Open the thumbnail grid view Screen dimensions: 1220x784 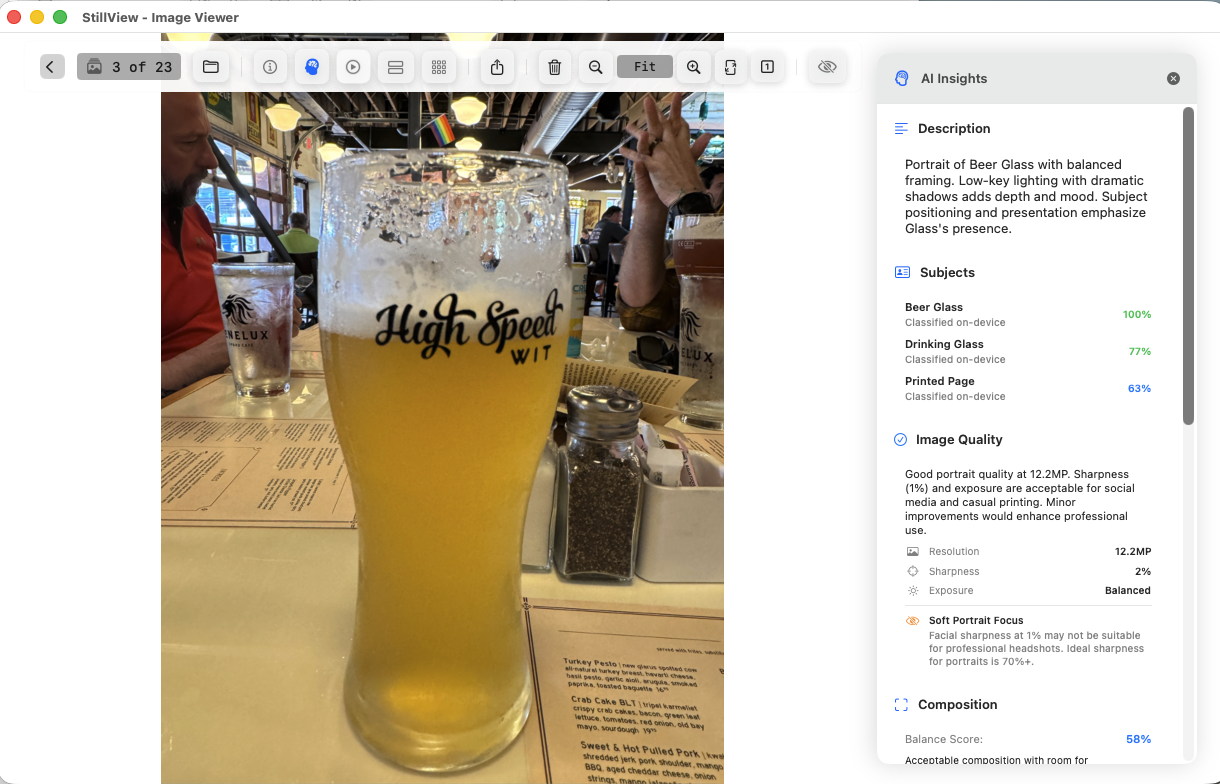[x=439, y=67]
